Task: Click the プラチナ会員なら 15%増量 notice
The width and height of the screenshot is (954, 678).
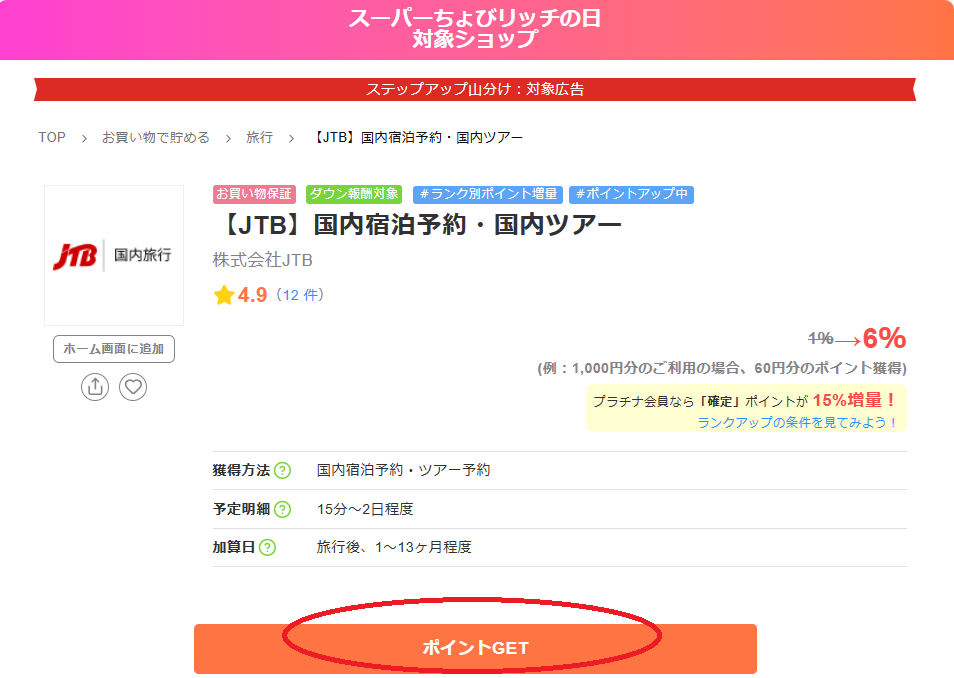Action: pyautogui.click(x=746, y=408)
